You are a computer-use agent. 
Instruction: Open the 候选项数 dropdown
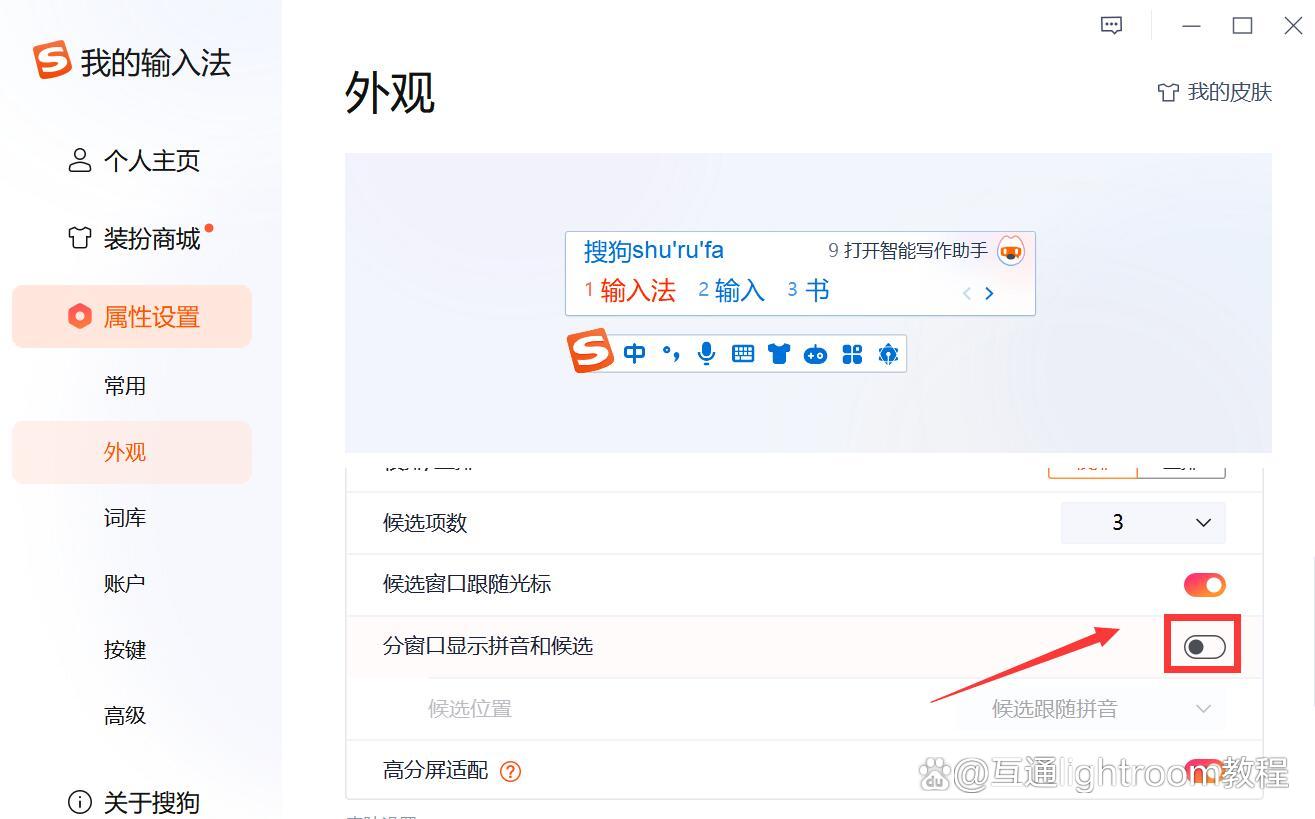(1143, 522)
